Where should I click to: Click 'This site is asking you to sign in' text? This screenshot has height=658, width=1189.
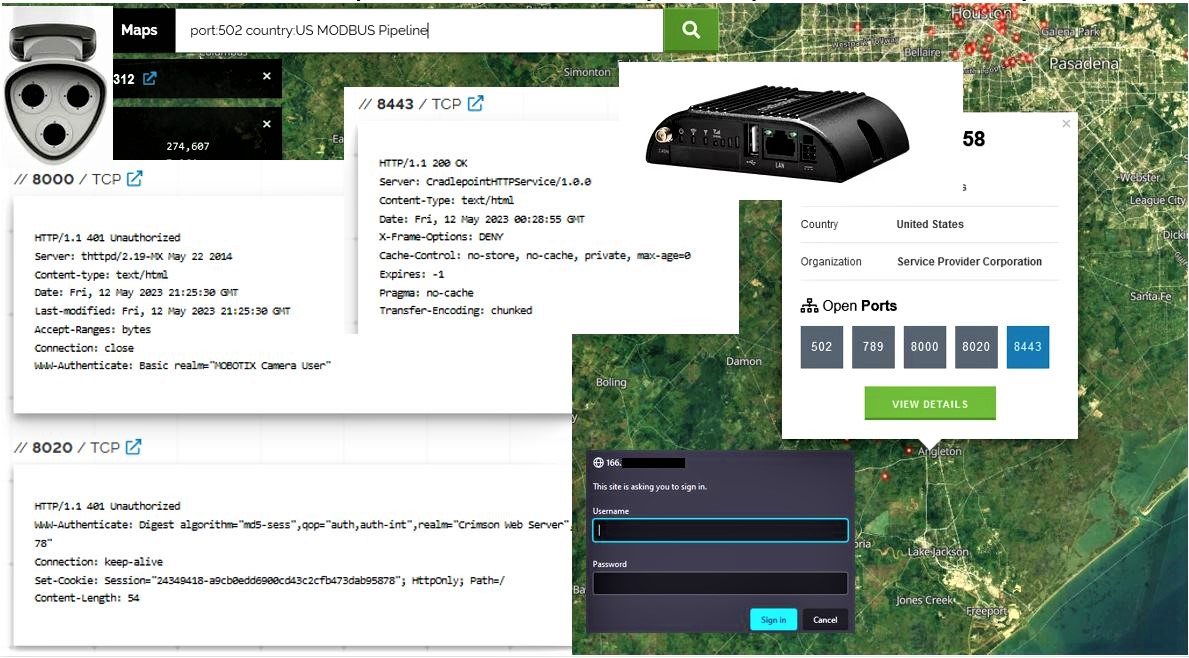coord(650,487)
